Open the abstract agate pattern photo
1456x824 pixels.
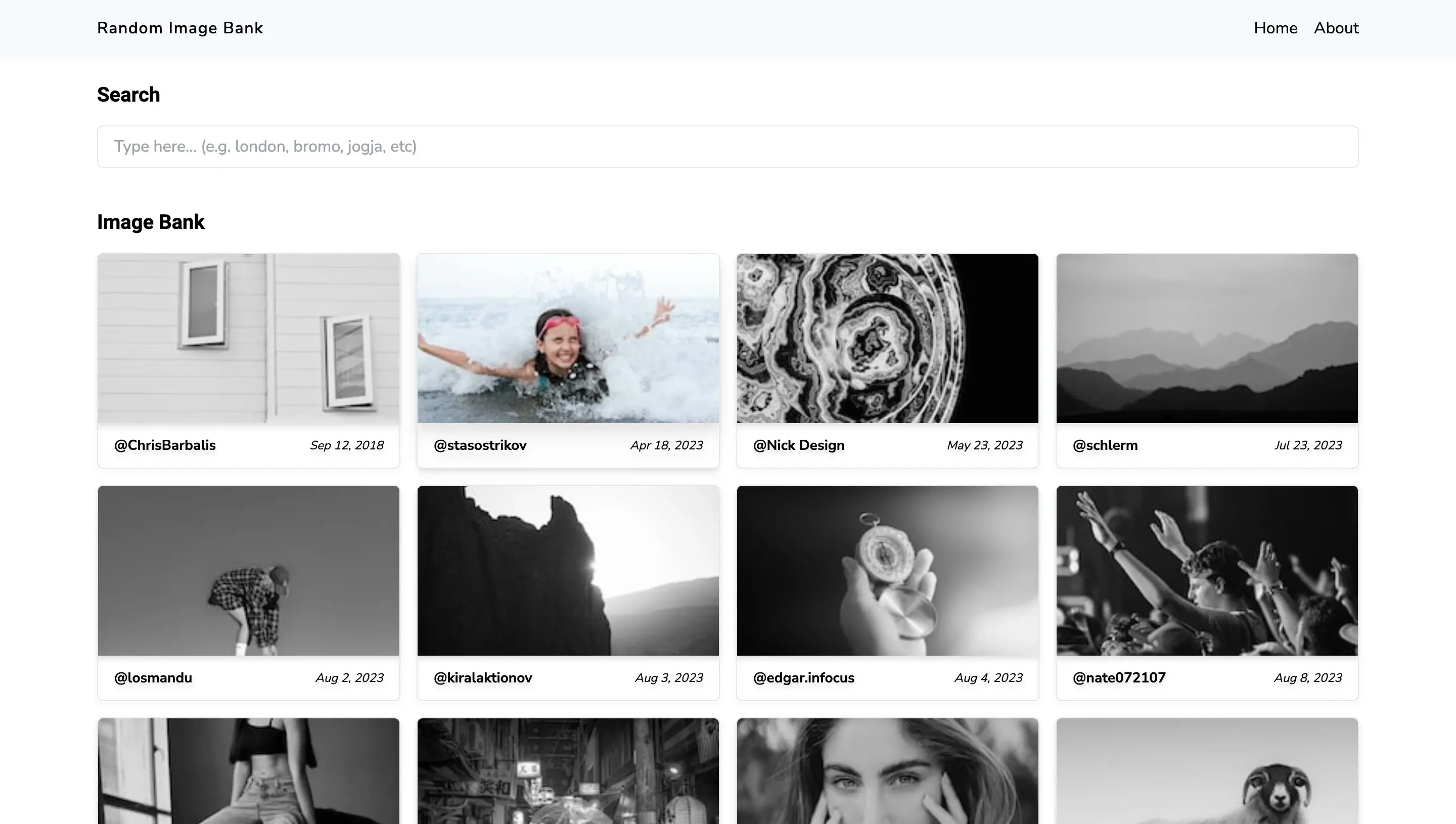[x=887, y=338]
